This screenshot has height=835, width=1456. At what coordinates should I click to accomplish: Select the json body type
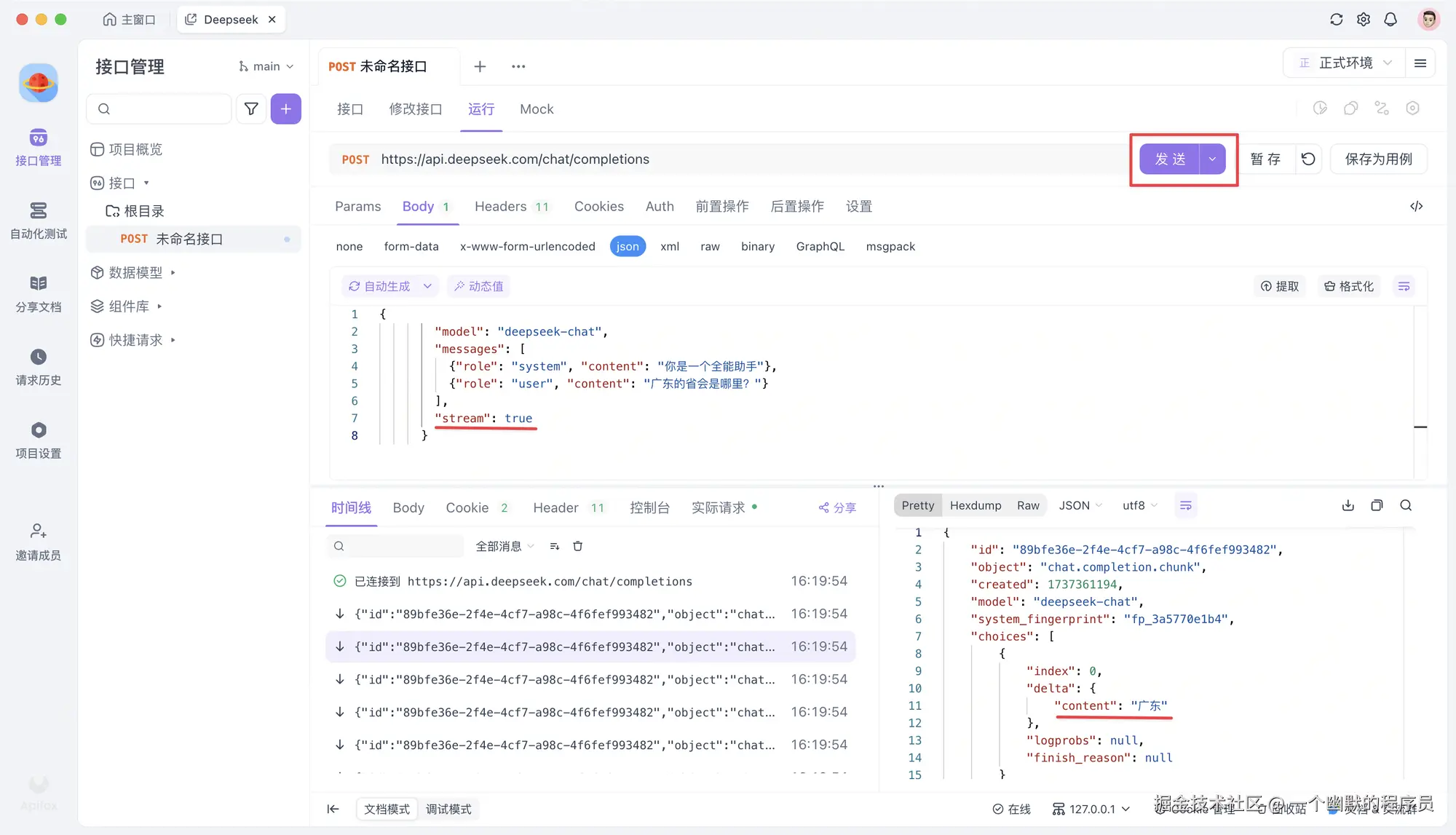[627, 246]
